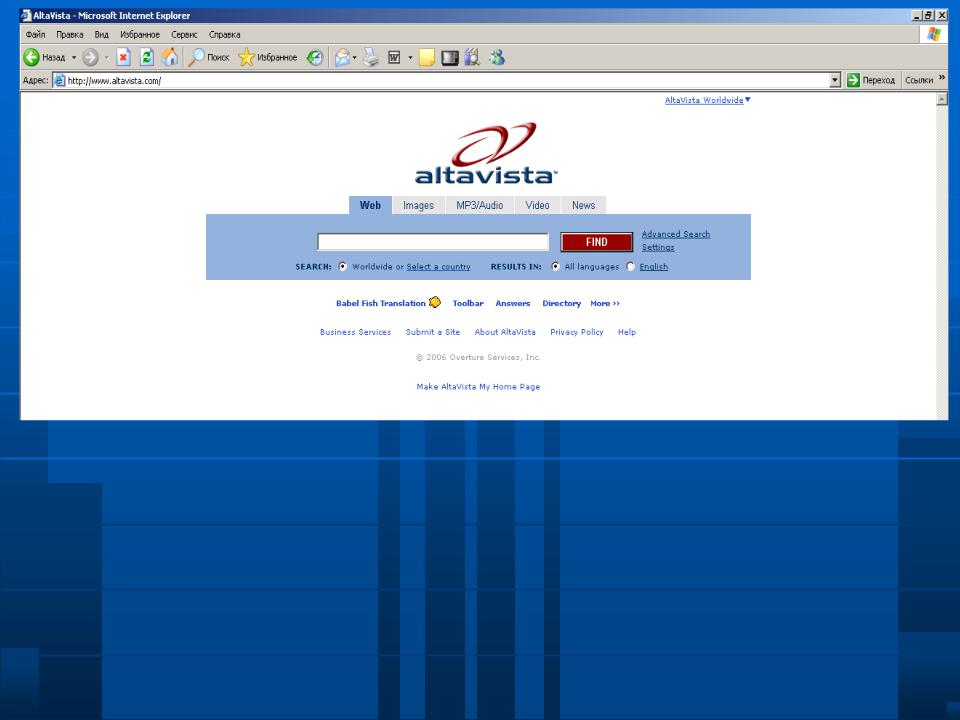Expand the Word edit button dropdown arrow

(410, 58)
